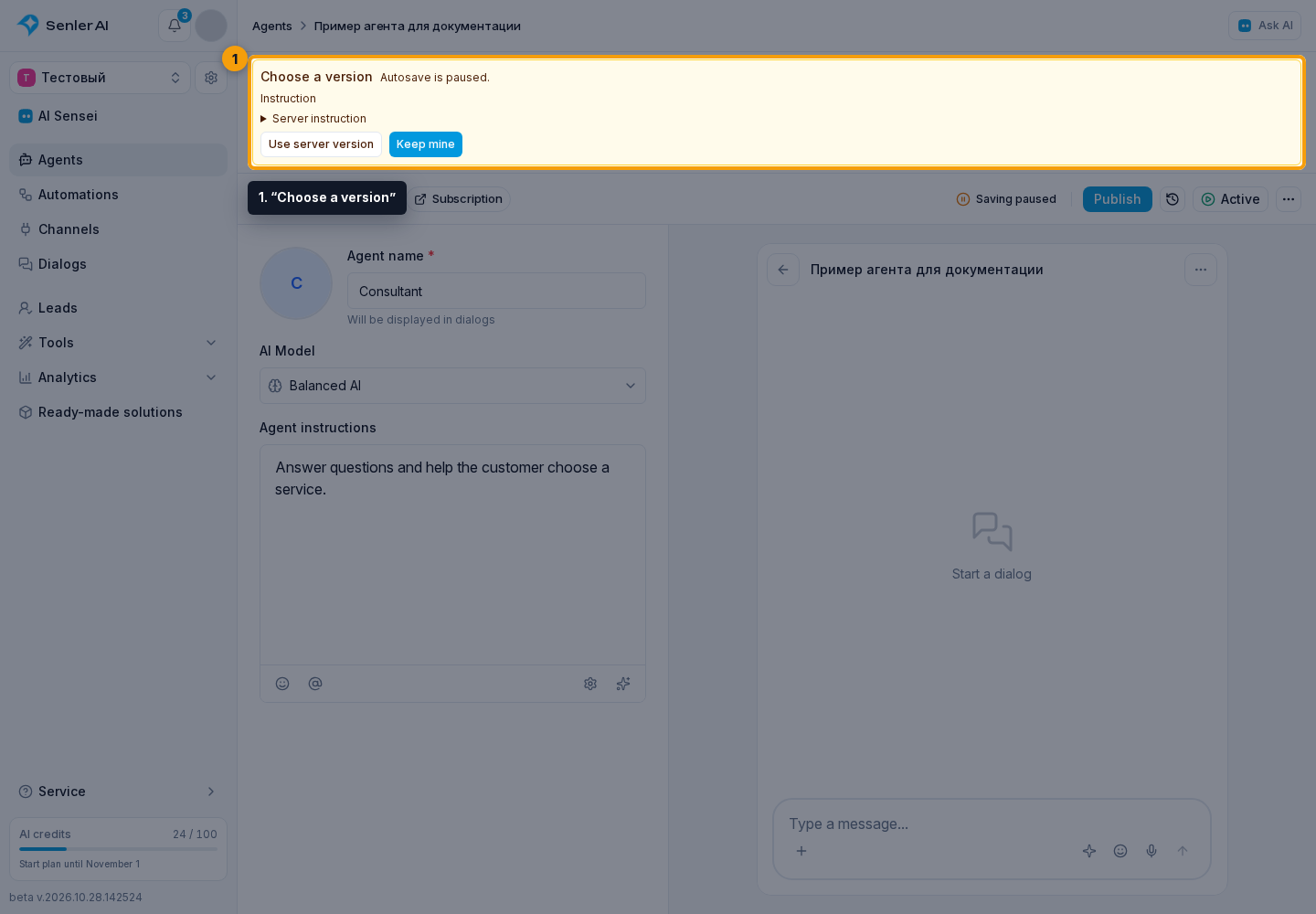Insert an emoji in agent instructions
Viewport: 1316px width, 914px height.
282,684
